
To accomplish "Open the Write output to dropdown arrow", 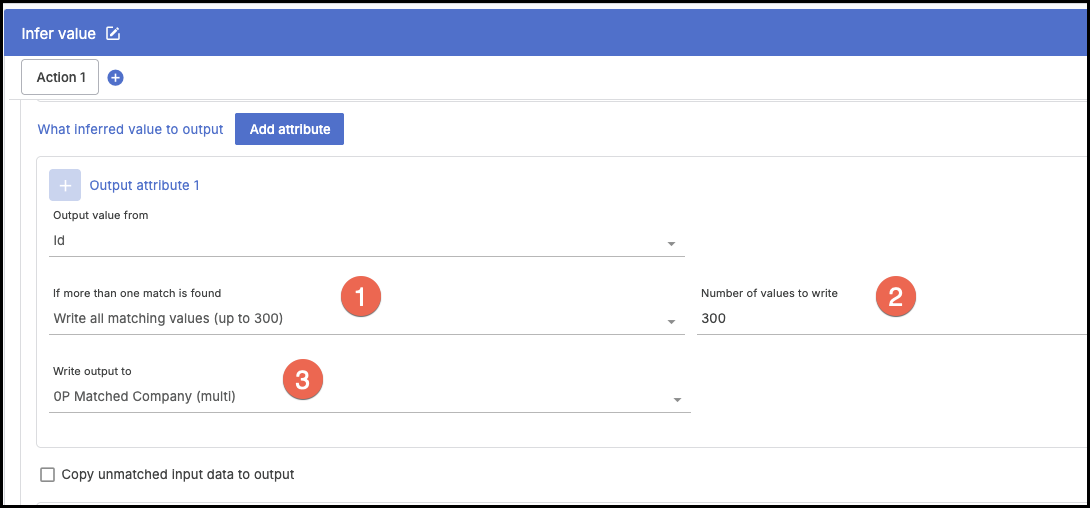I will coord(677,399).
